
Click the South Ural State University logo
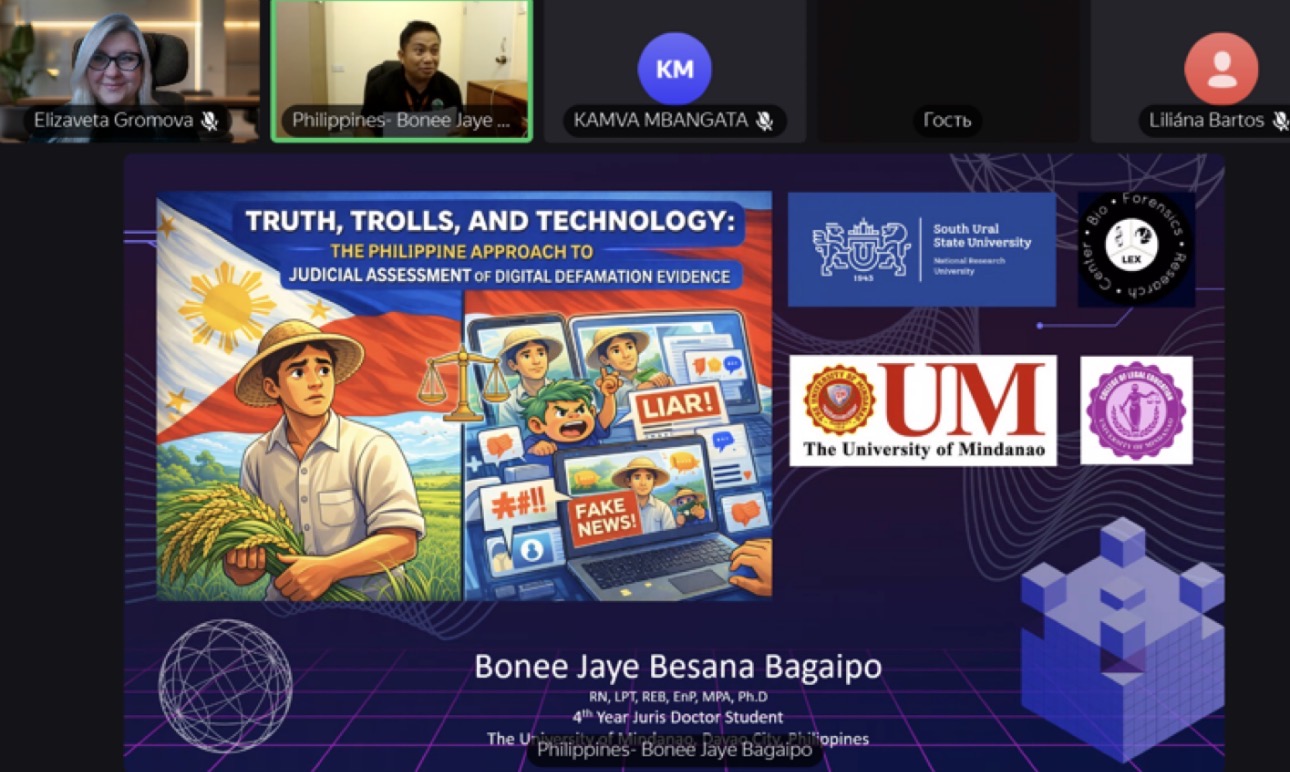(921, 249)
